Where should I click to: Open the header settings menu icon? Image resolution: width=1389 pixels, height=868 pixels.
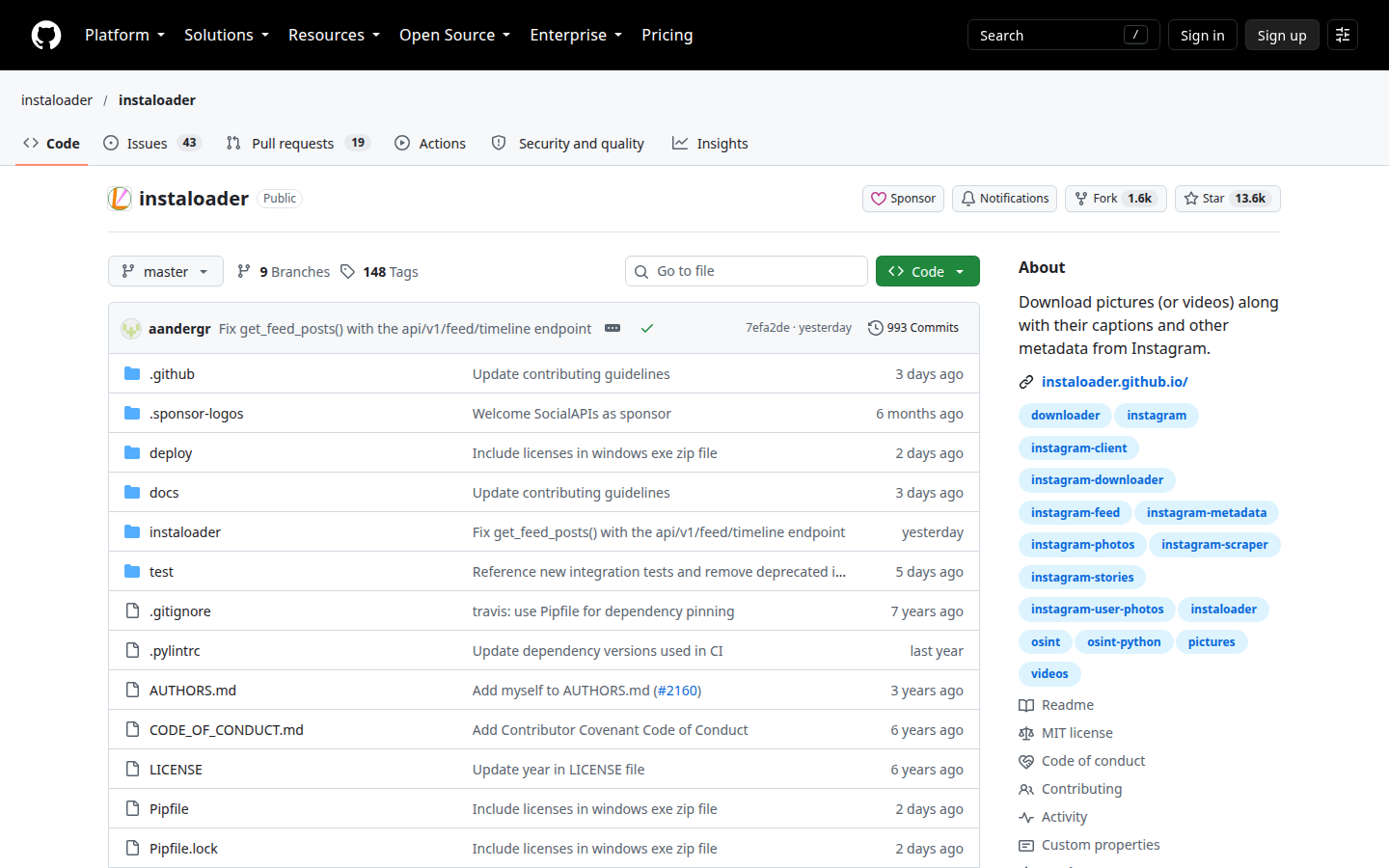tap(1343, 35)
